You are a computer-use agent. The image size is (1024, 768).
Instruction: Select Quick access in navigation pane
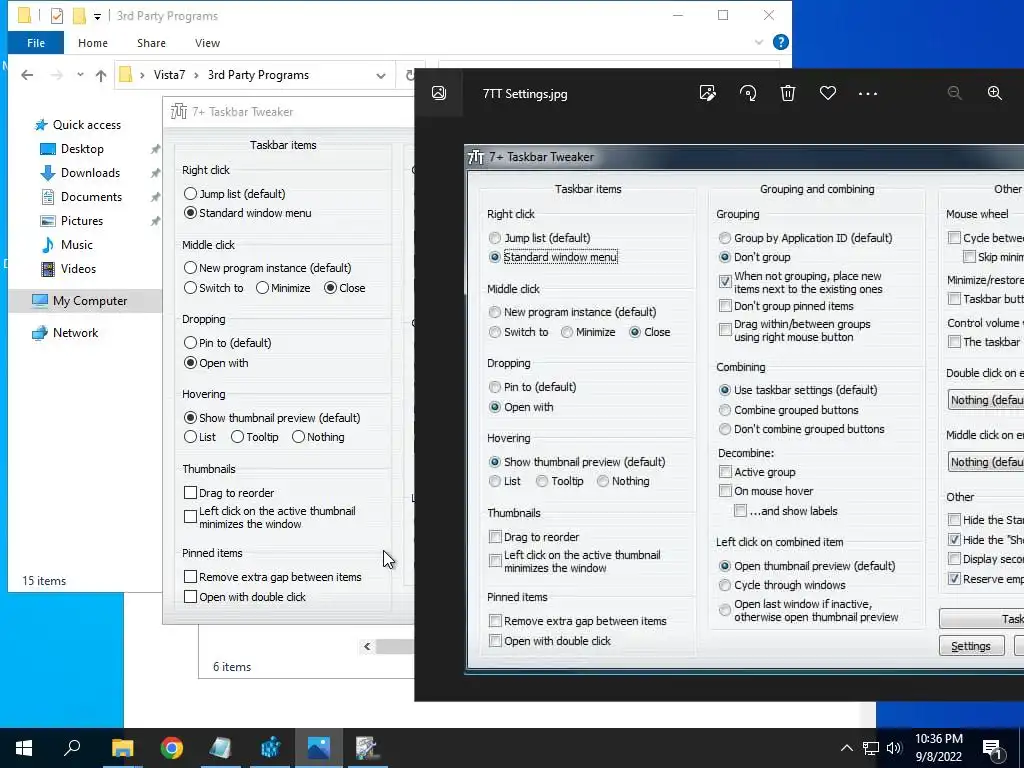click(x=86, y=125)
